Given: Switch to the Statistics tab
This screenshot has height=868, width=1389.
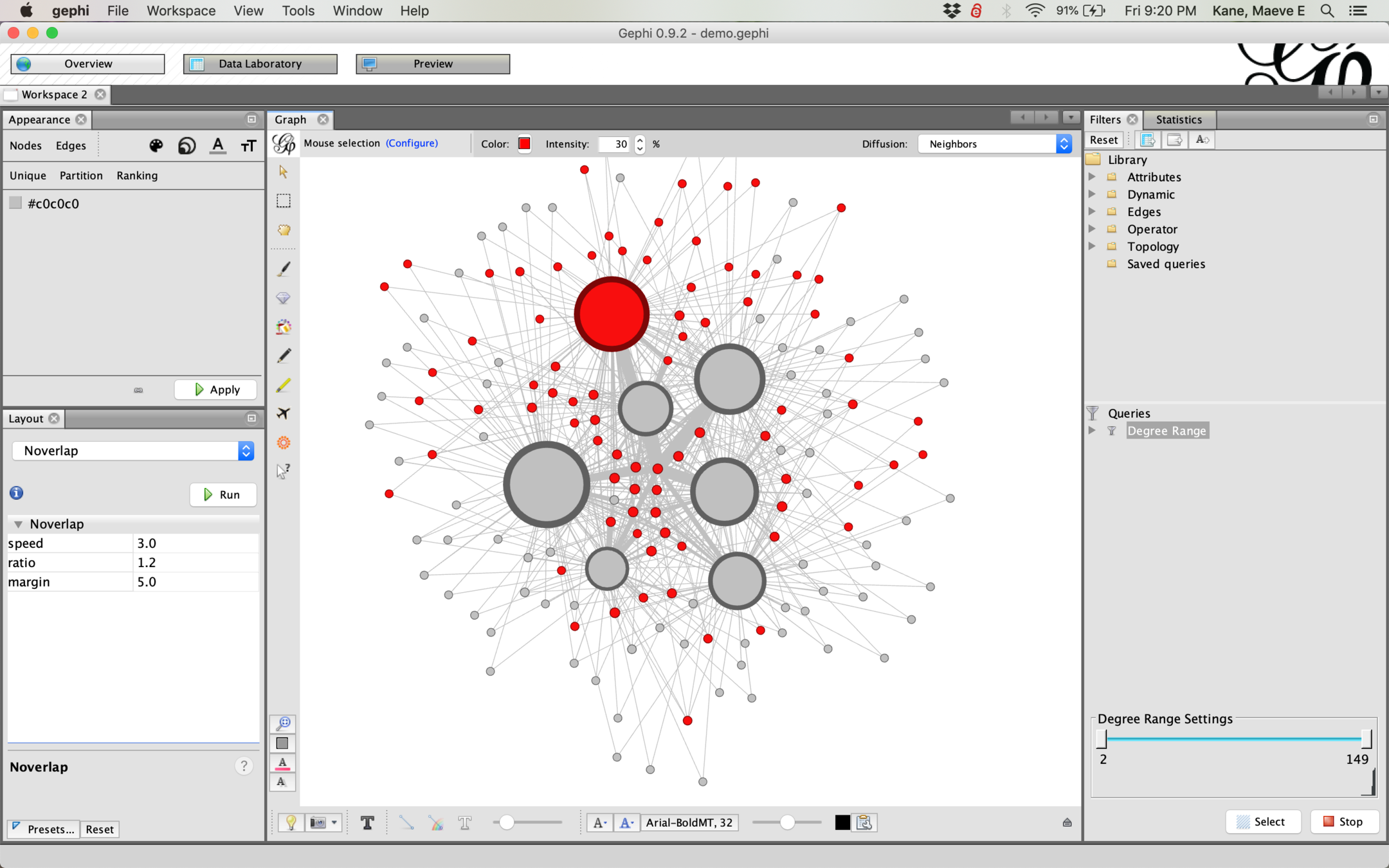Looking at the screenshot, I should 1178,120.
